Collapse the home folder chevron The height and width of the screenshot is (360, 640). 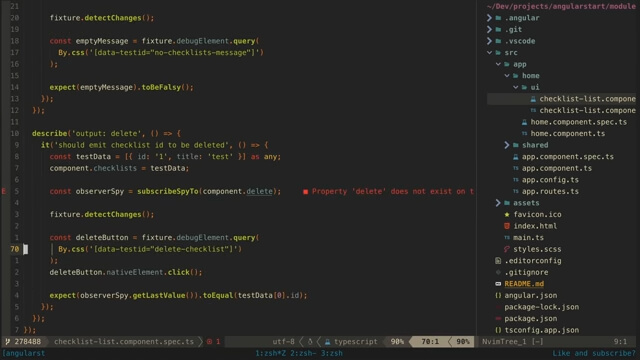tap(507, 76)
